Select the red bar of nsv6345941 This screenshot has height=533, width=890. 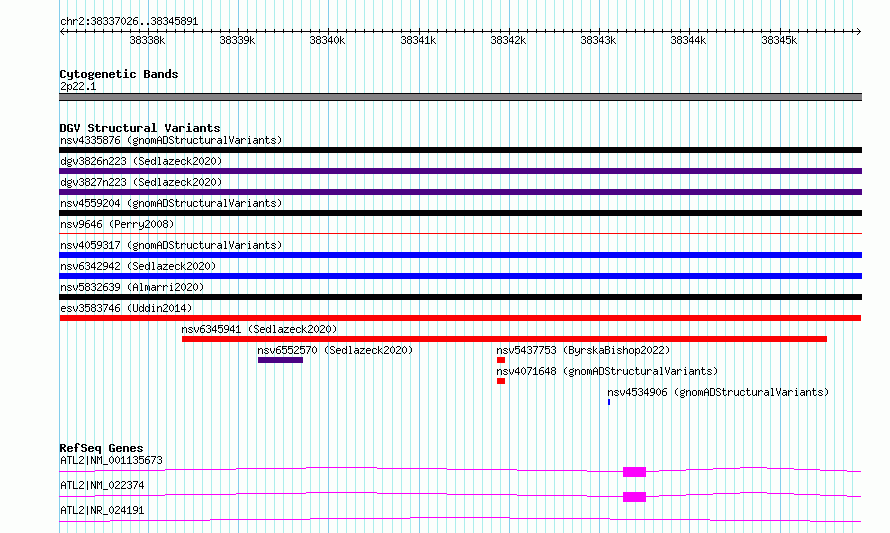point(504,339)
